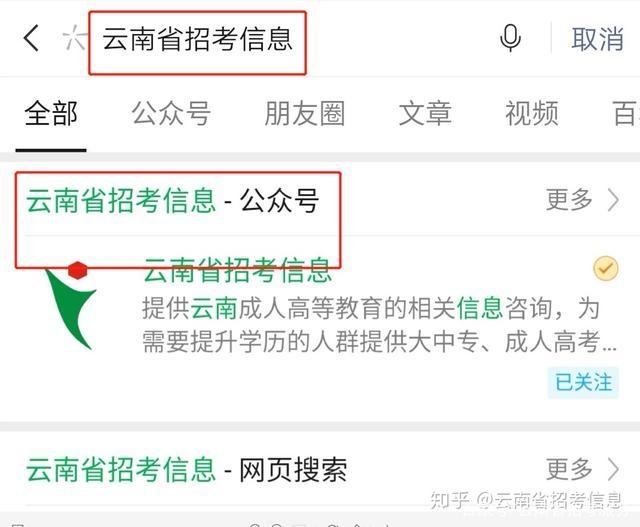The image size is (640, 527).
Task: Switch to the 朋友圈 tab
Action: pos(304,113)
